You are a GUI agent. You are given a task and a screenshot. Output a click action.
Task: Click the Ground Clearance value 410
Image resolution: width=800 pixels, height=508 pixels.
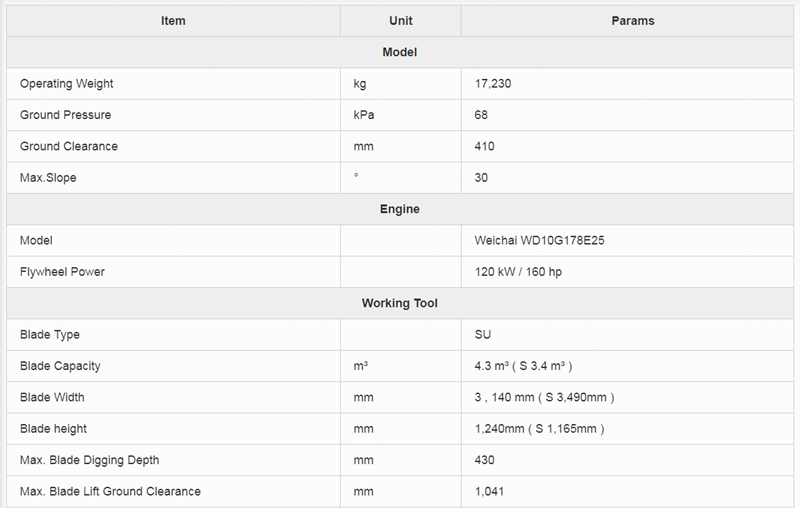(485, 146)
